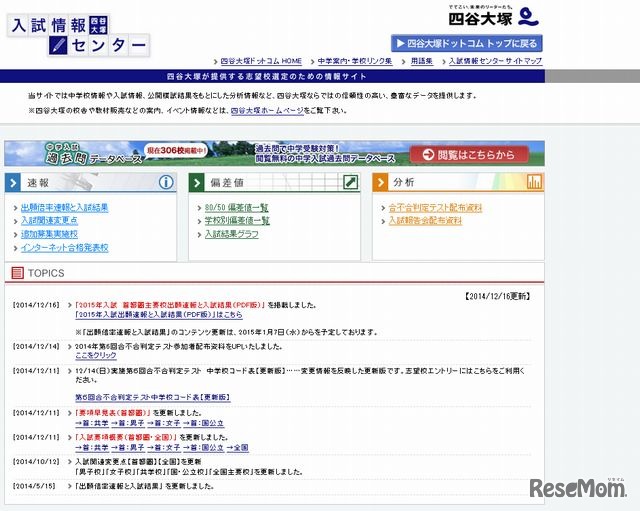The height and width of the screenshot is (511, 640).
Task: Click the ここをクリック link
Action: 96,355
